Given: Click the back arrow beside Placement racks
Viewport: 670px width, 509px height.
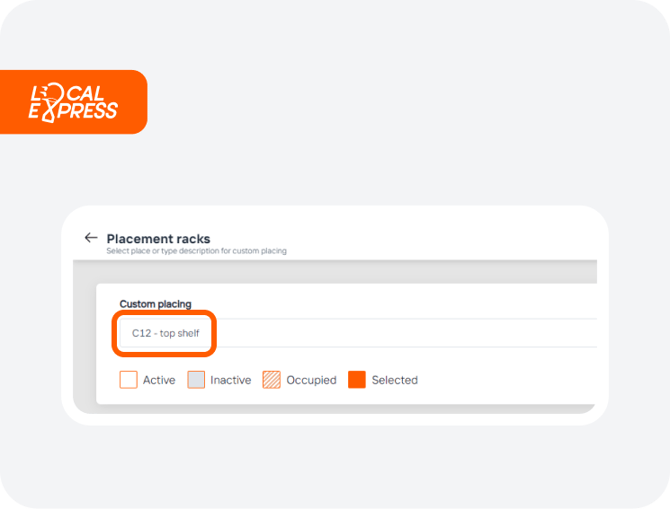Looking at the screenshot, I should pos(91,238).
